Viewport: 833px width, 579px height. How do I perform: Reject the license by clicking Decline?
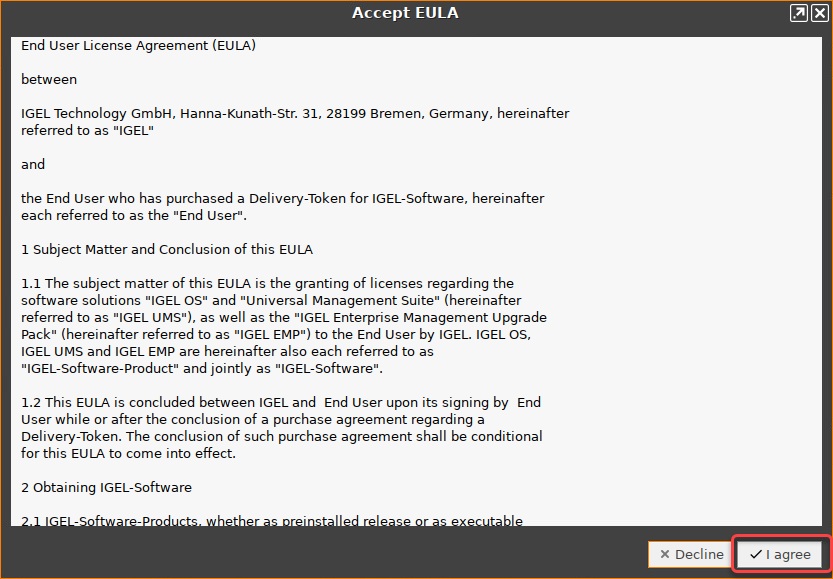point(690,554)
